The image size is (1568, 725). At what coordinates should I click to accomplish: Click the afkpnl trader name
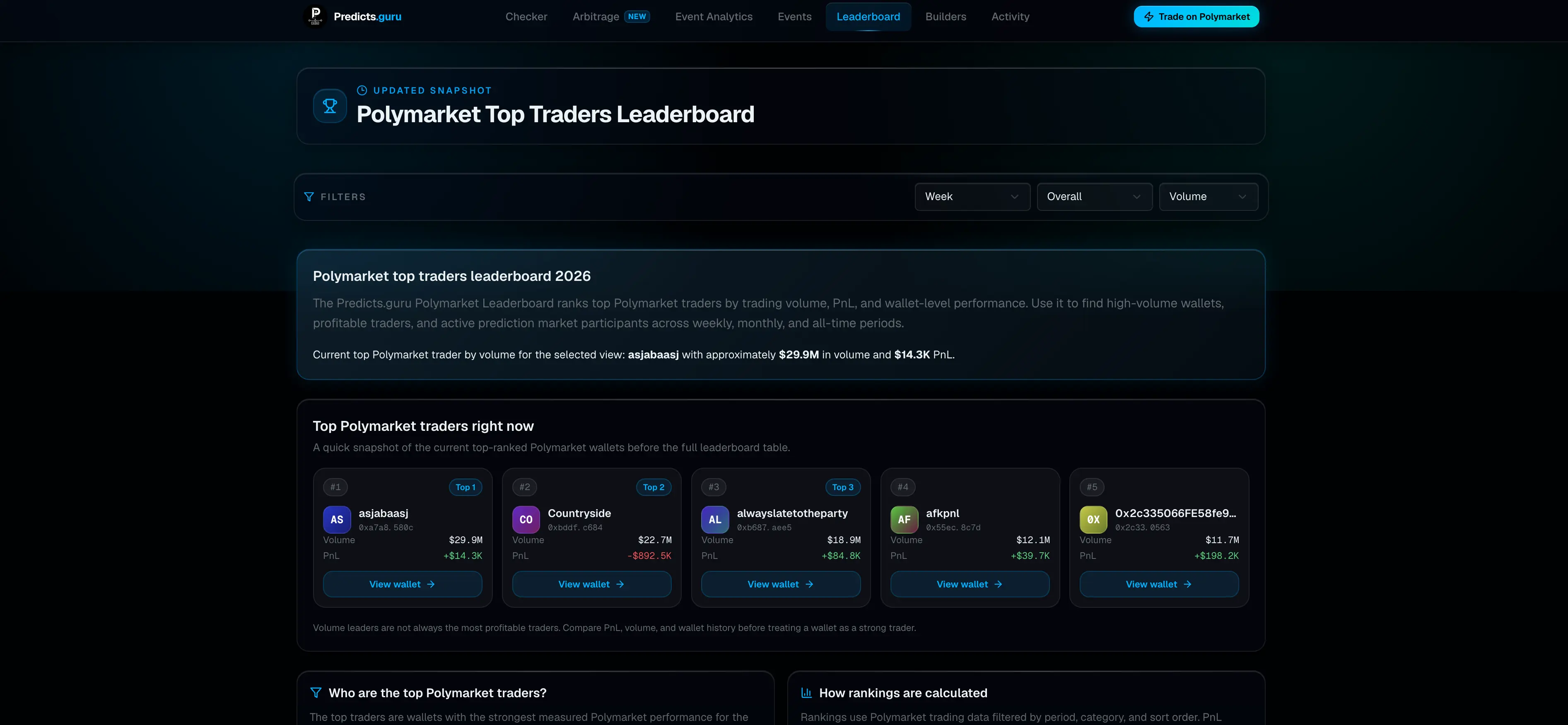[942, 513]
